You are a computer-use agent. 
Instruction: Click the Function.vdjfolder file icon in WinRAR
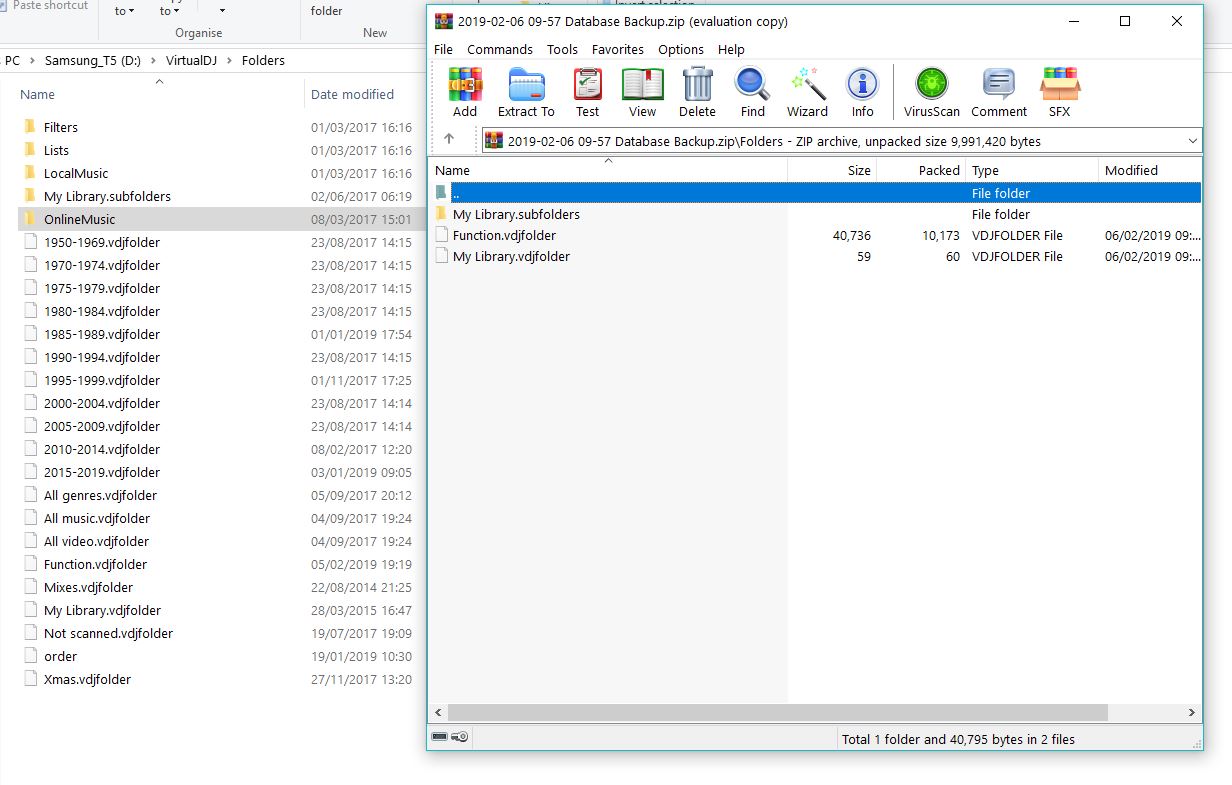pos(442,235)
